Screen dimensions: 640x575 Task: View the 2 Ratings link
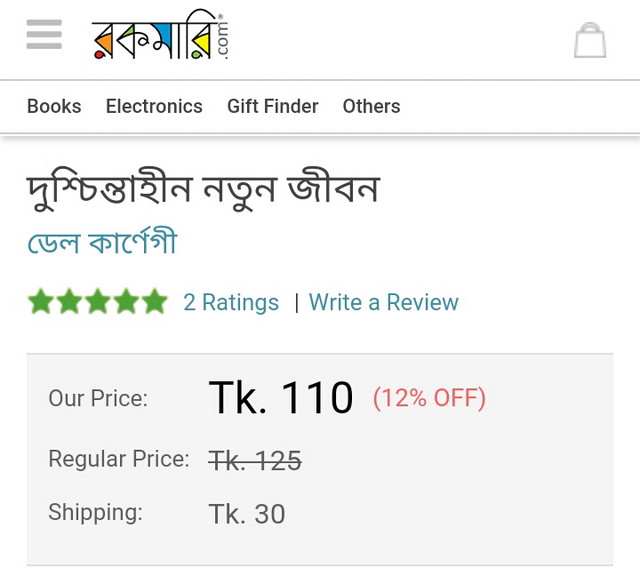click(231, 302)
